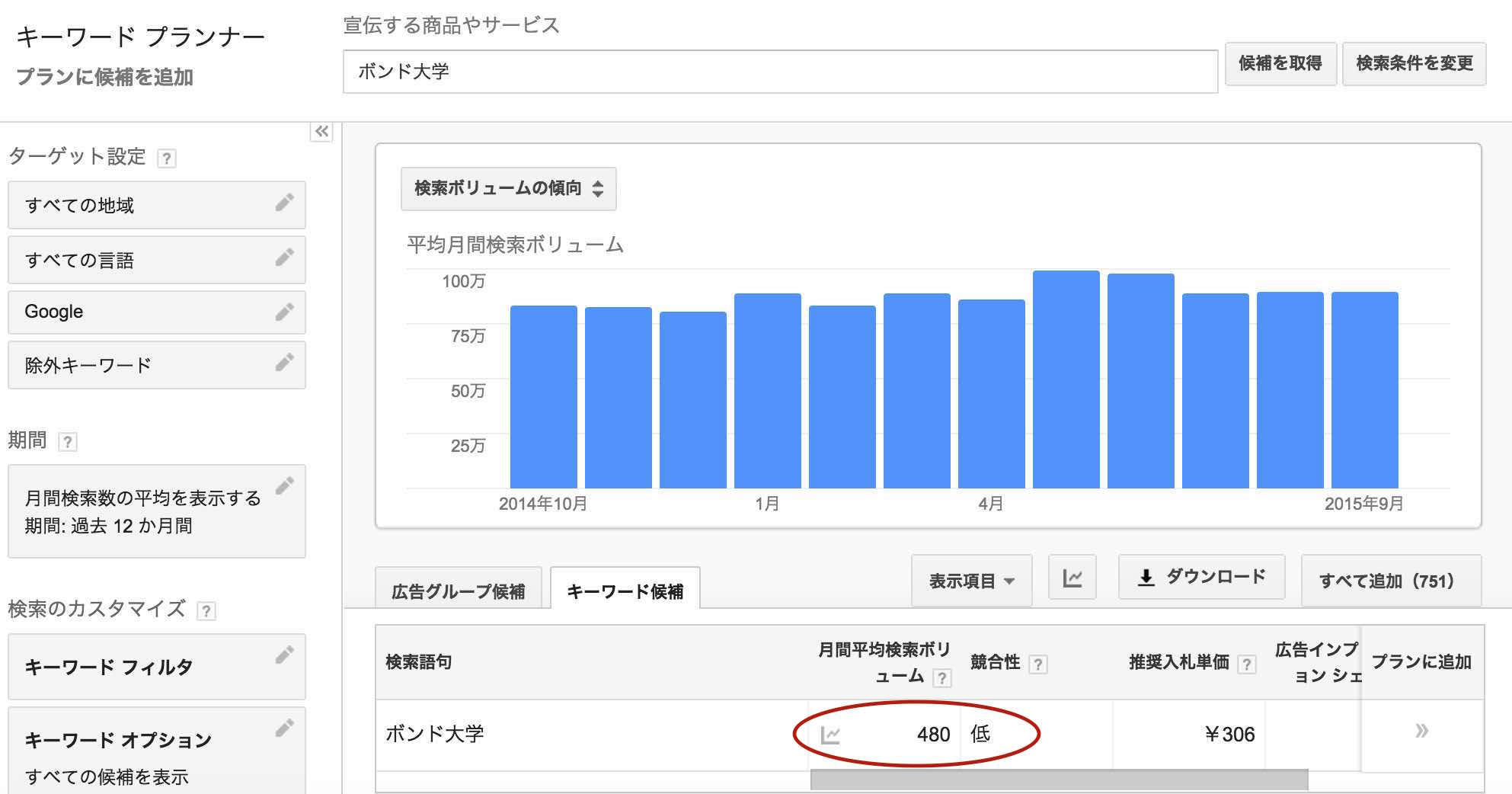Image resolution: width=1512 pixels, height=794 pixels.
Task: Edit 除外キーワード with the pencil icon
Action: pos(284,363)
